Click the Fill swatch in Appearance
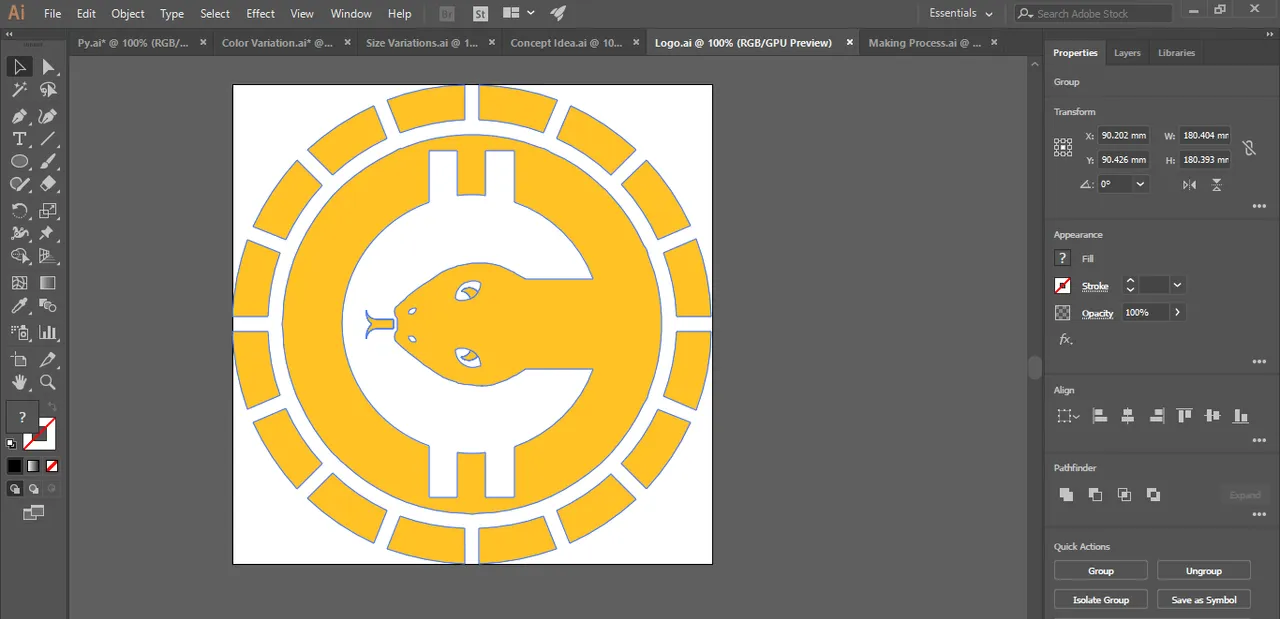Image resolution: width=1280 pixels, height=619 pixels. point(1063,258)
